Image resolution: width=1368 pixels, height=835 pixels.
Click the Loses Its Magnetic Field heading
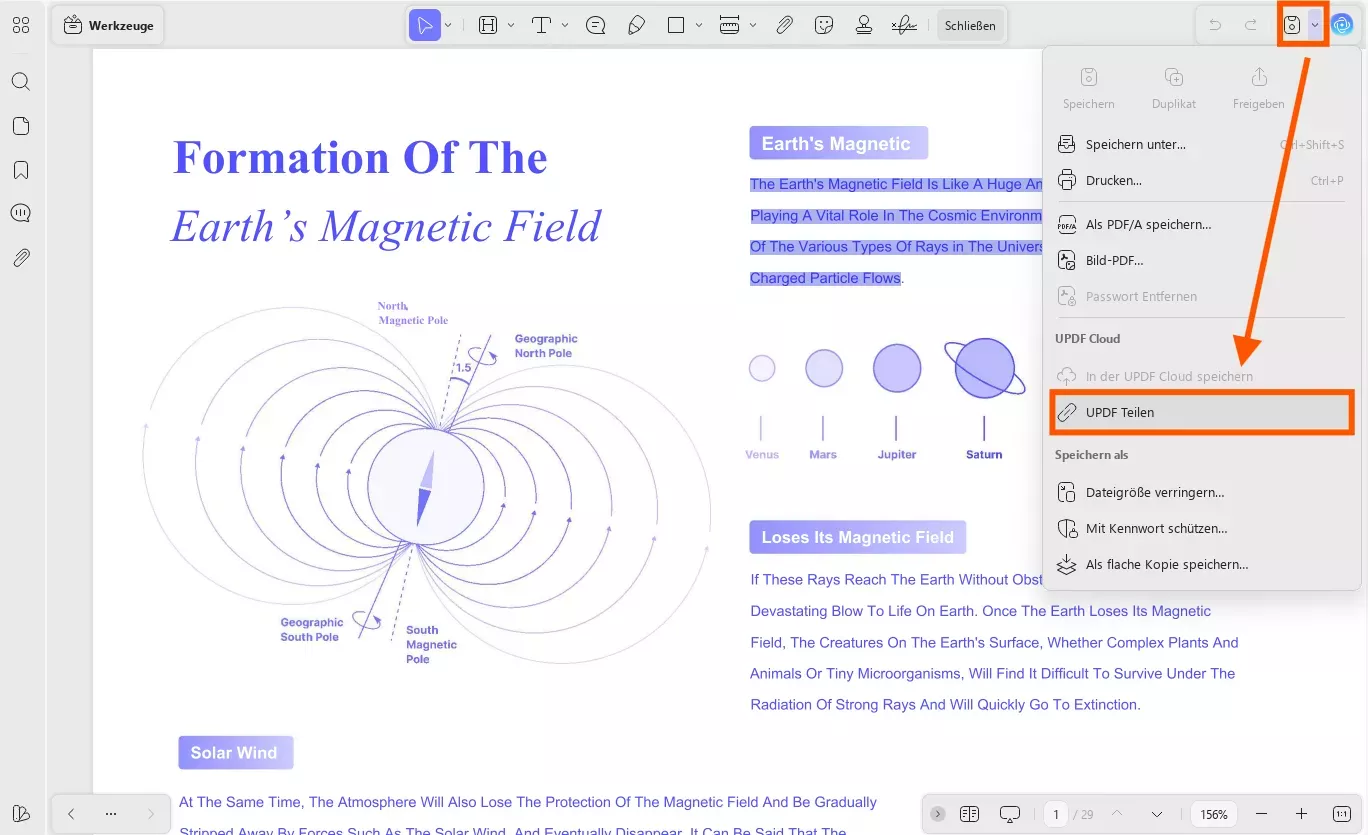pos(858,537)
